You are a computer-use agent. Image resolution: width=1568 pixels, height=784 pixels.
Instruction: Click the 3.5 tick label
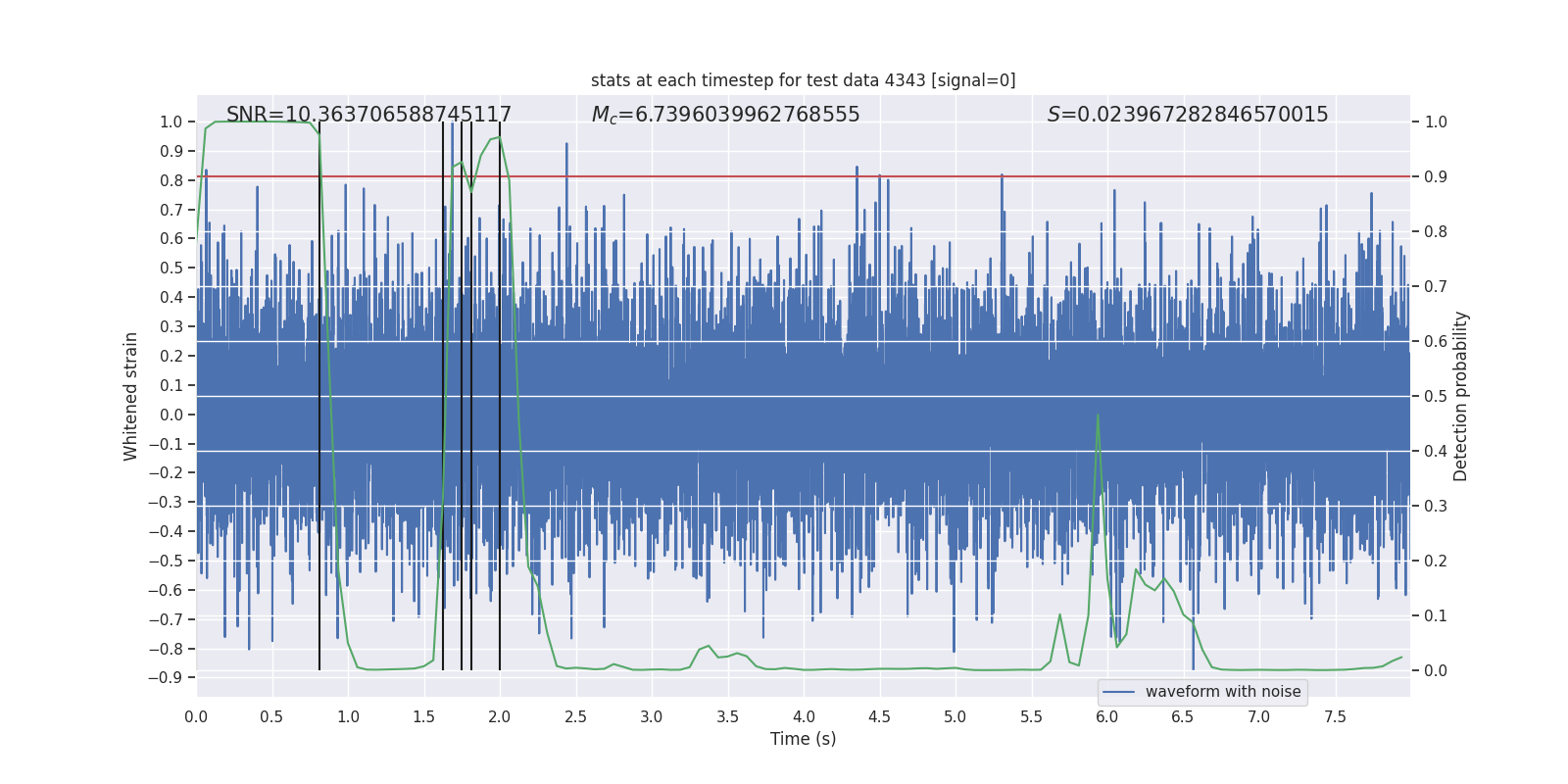click(727, 716)
